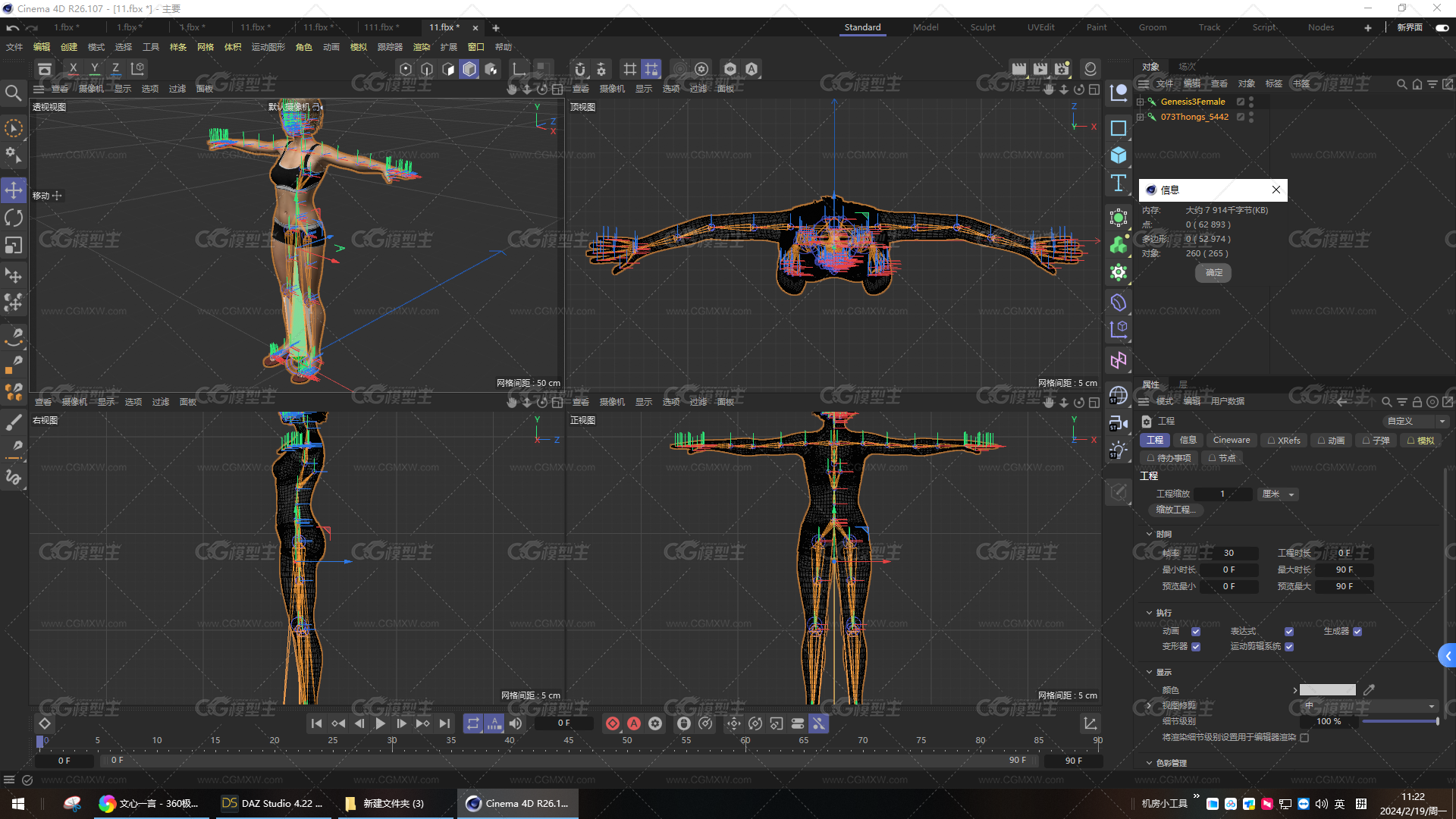Open 渲染 menu in main menu bar

click(421, 47)
